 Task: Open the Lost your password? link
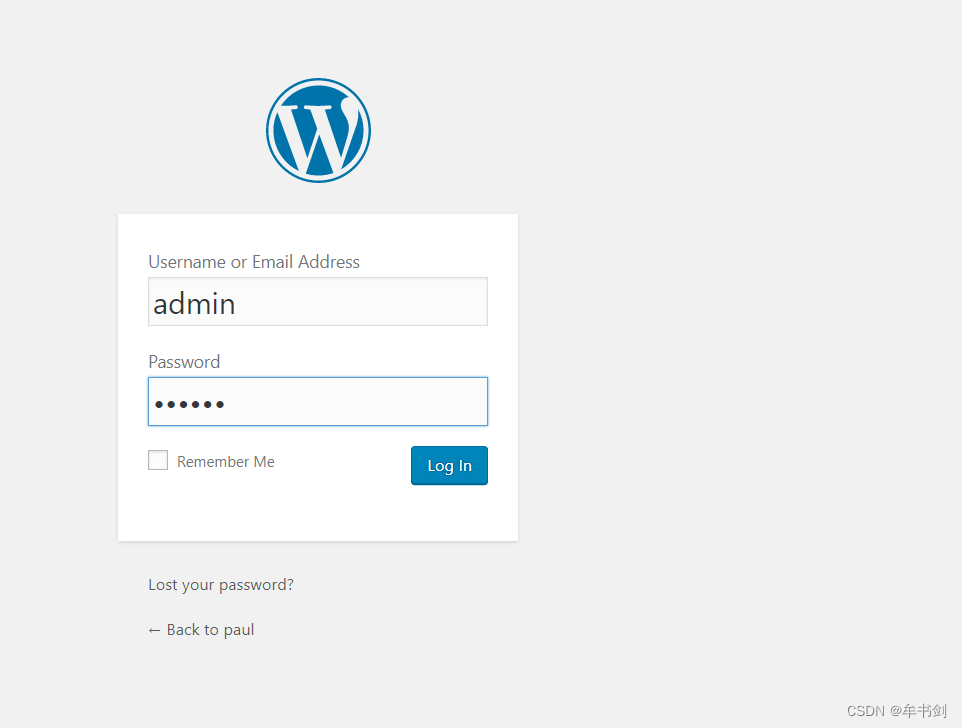pyautogui.click(x=221, y=585)
